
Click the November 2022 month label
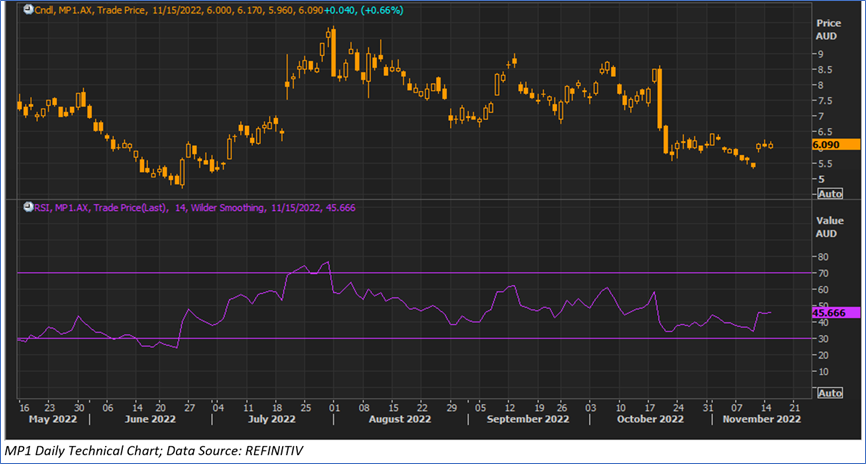pyautogui.click(x=762, y=419)
